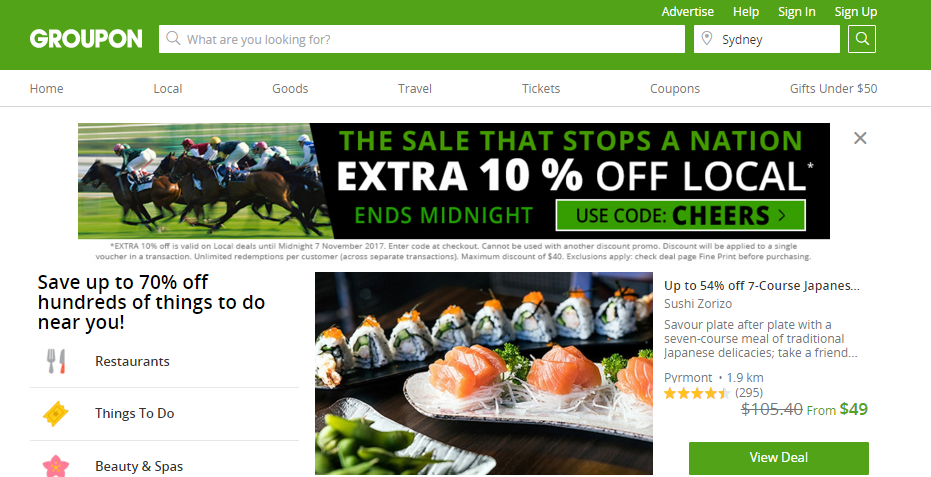Open the Local navigation tab

pos(167,89)
